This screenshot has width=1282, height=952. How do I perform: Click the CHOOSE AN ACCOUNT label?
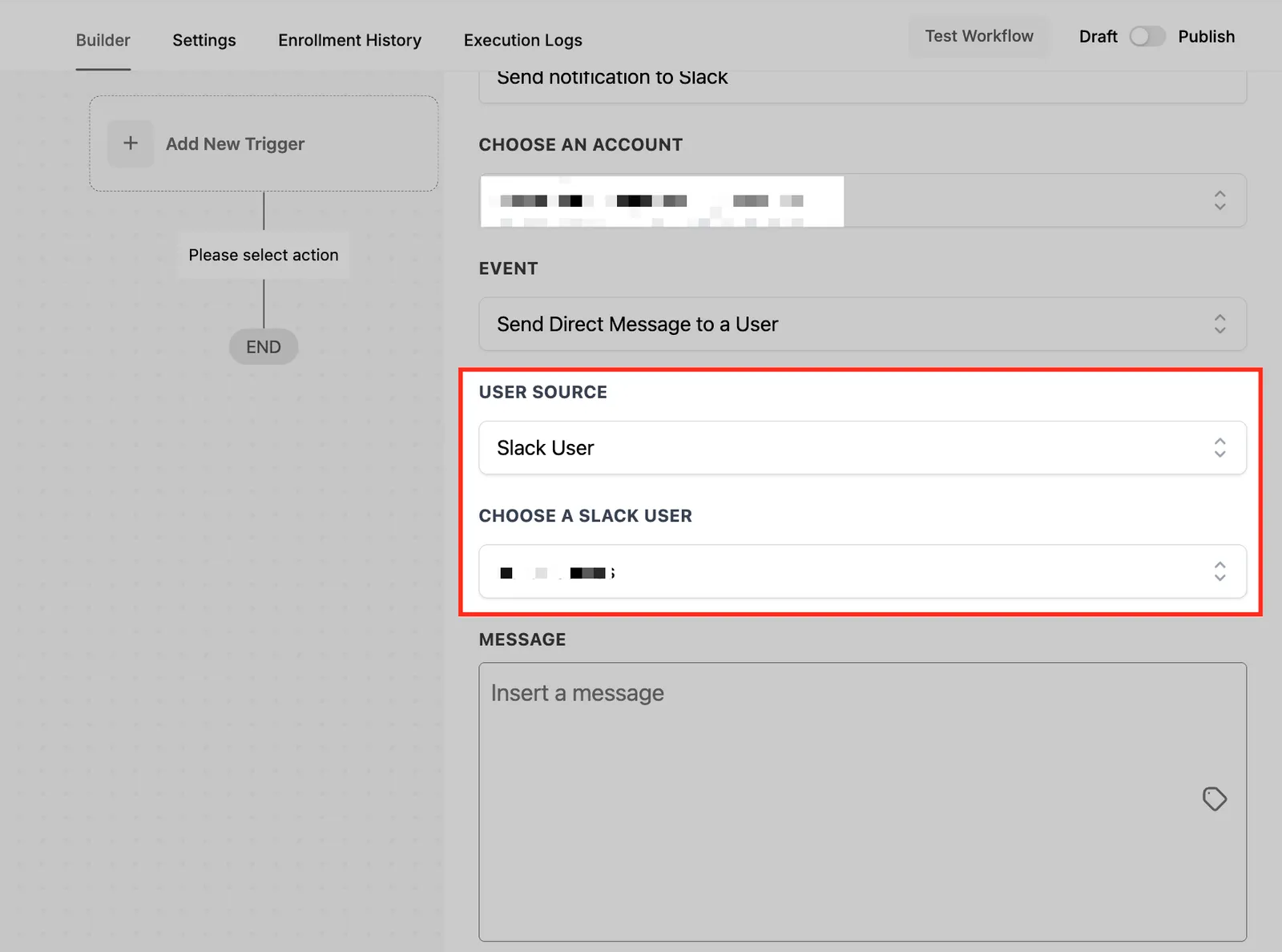[x=581, y=144]
